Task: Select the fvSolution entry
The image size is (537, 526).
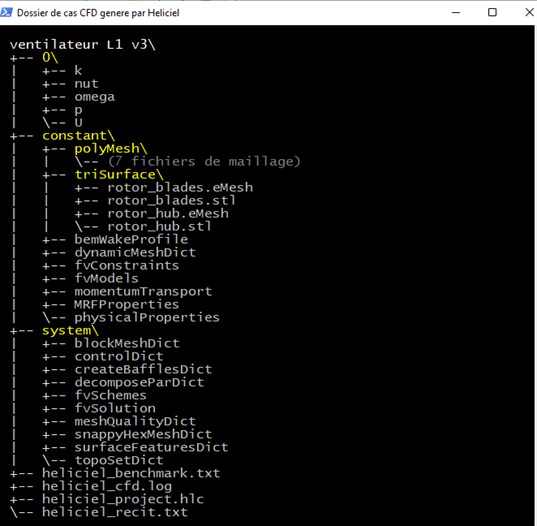Action: pos(115,408)
